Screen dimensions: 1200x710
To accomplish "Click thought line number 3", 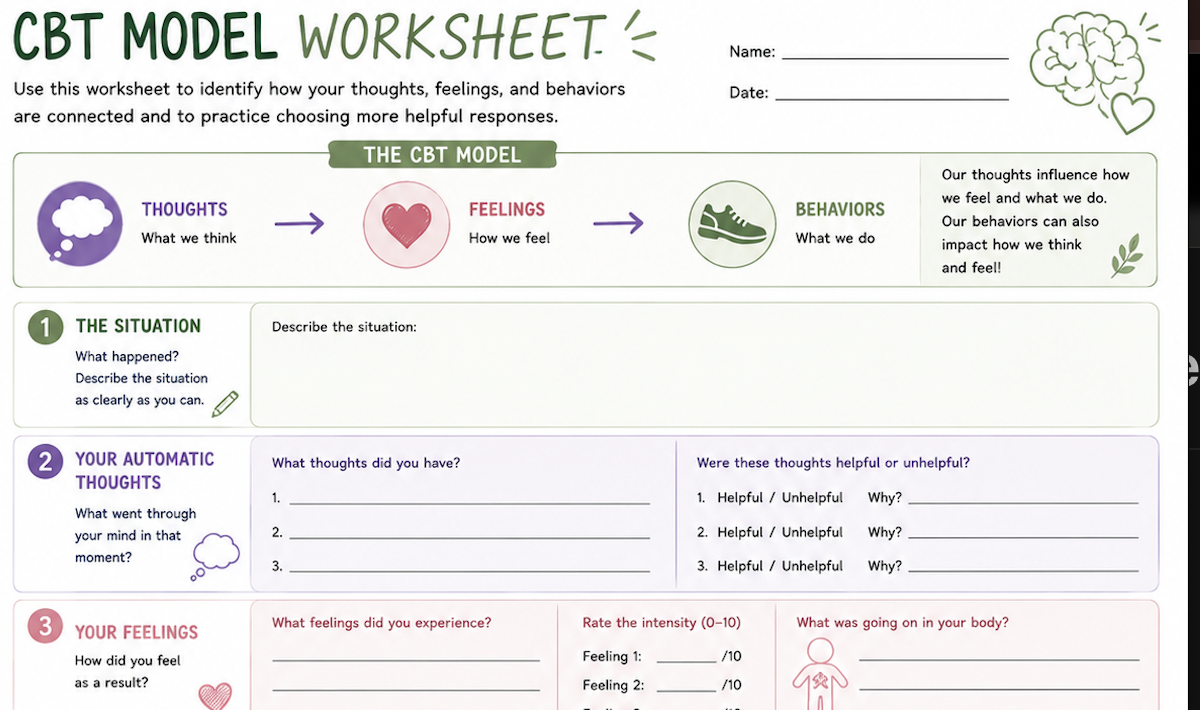I will click(469, 571).
